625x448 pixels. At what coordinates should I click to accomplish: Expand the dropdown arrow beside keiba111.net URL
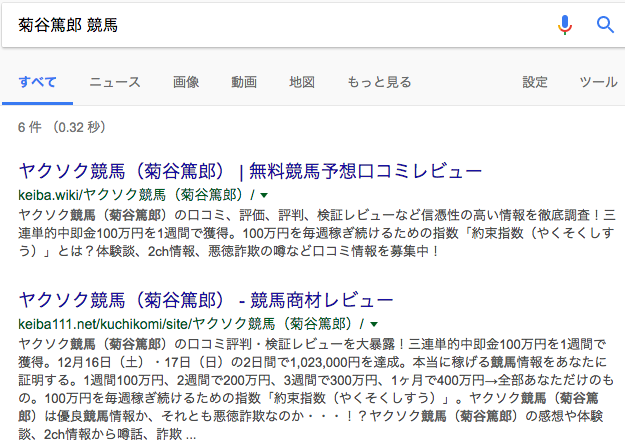pyautogui.click(x=374, y=324)
